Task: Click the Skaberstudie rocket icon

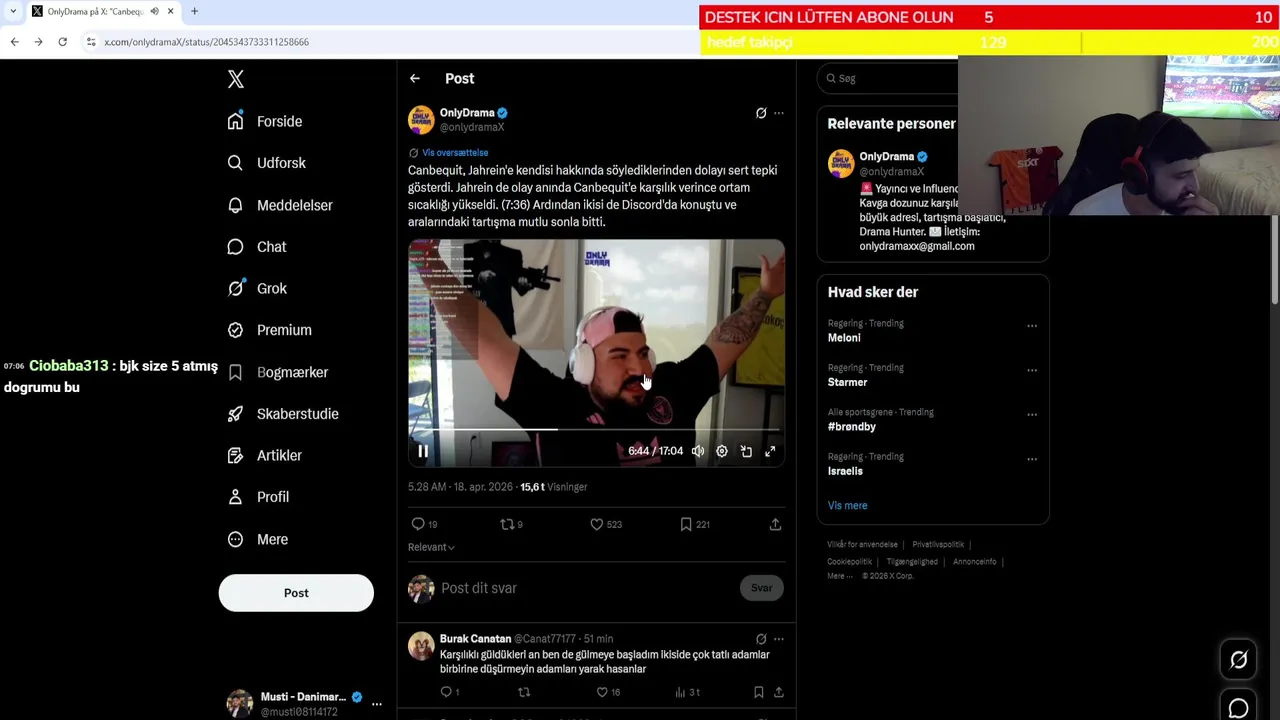Action: tap(235, 414)
